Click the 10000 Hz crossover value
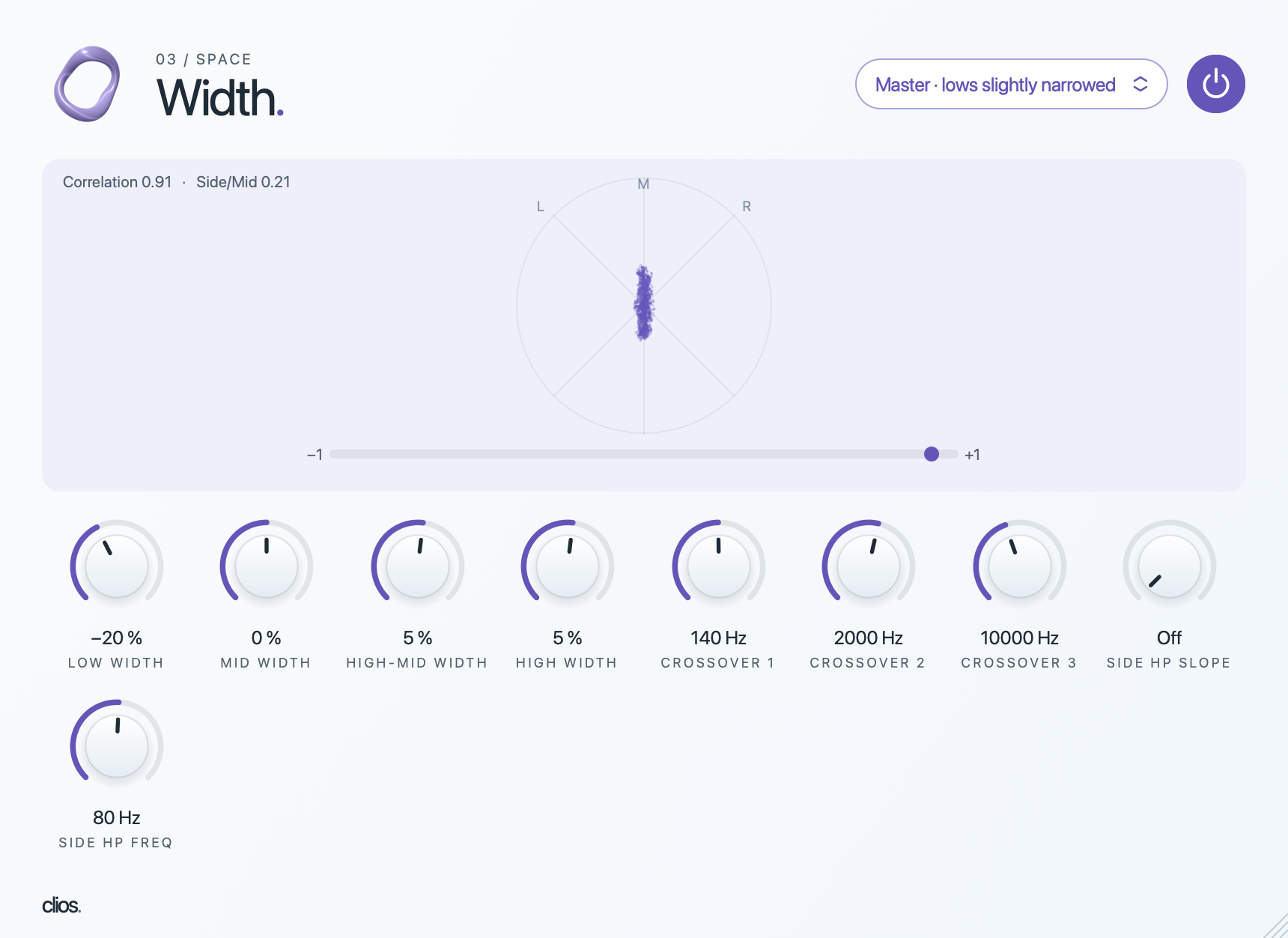 pos(1019,638)
